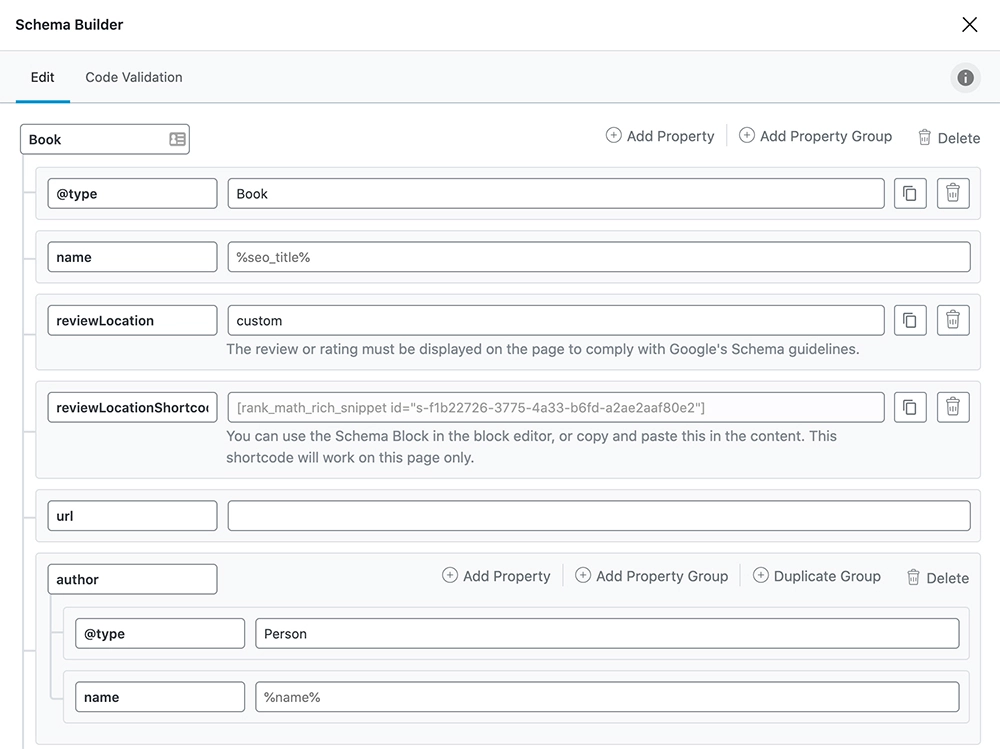Duplicate Group for the author
The image size is (1000, 749).
[817, 576]
